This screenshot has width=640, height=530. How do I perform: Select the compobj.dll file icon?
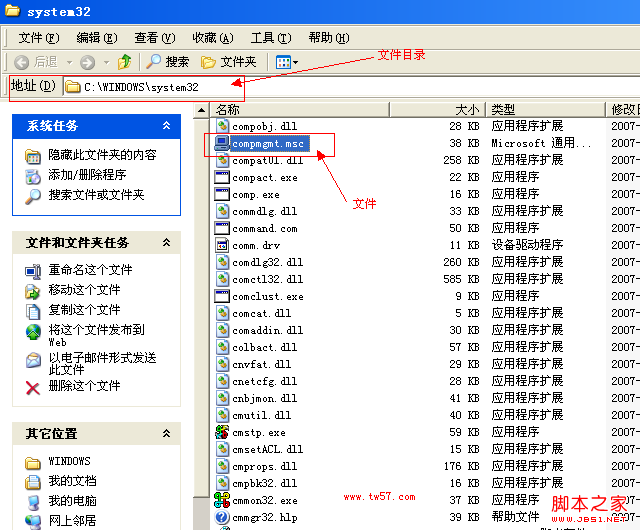[x=222, y=126]
